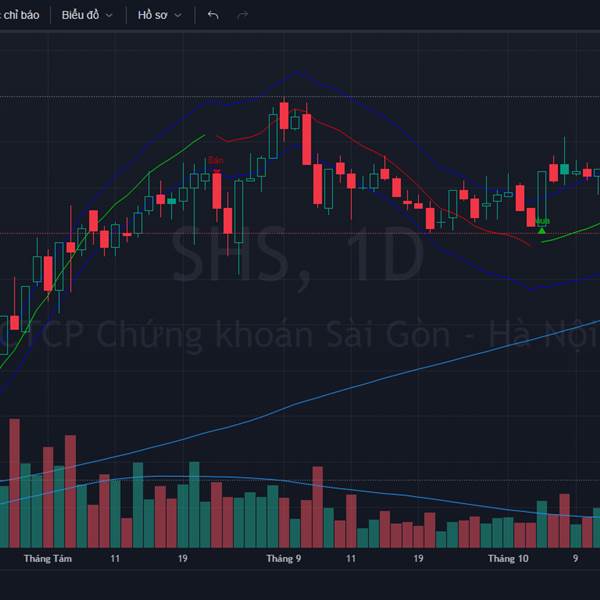The height and width of the screenshot is (600, 600).
Task: Open the Biểu đồ dropdown
Action: [x=87, y=15]
